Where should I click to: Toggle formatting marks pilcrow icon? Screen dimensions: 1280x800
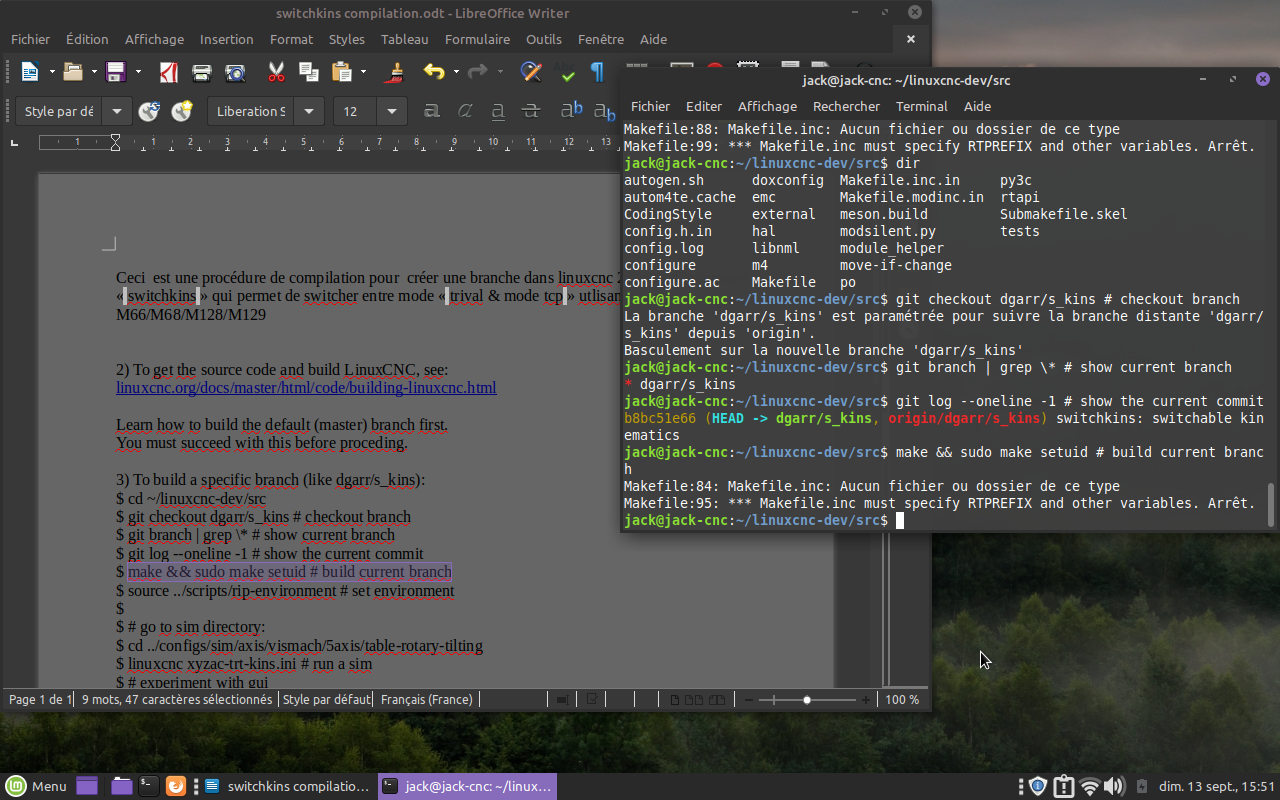[597, 72]
